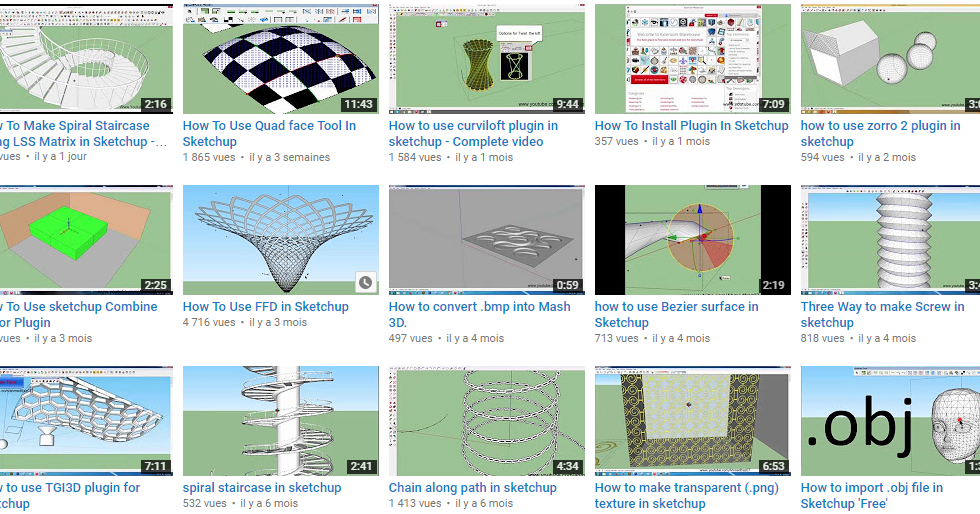Click the .bmp into Mash 3D thumbnail
Screen dimensions: 980x514
(x=487, y=239)
